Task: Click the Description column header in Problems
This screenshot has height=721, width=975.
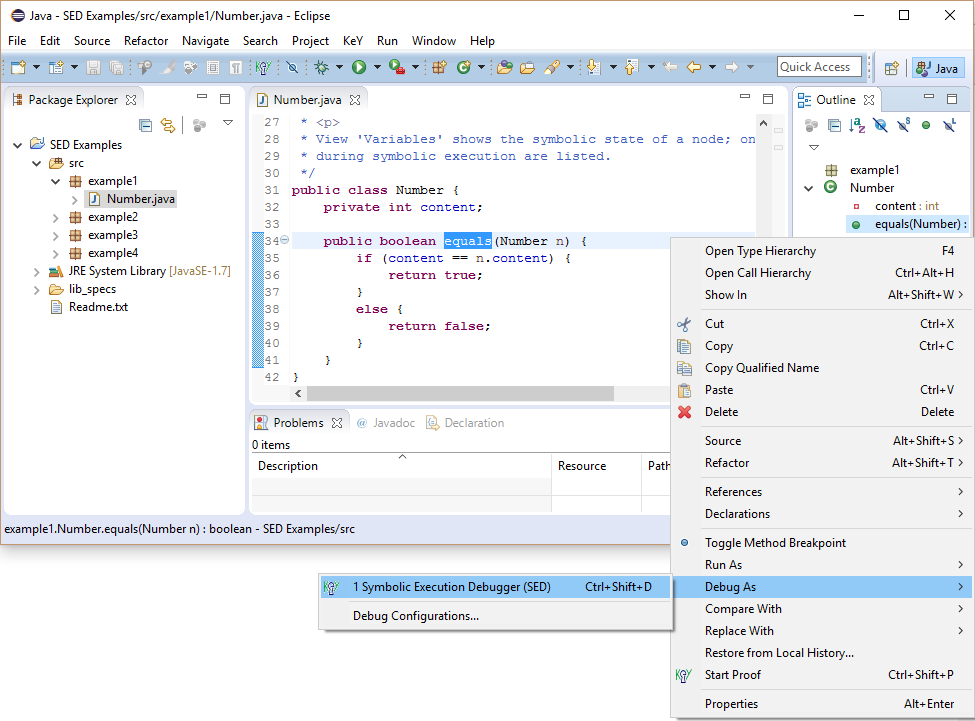Action: pyautogui.click(x=401, y=466)
